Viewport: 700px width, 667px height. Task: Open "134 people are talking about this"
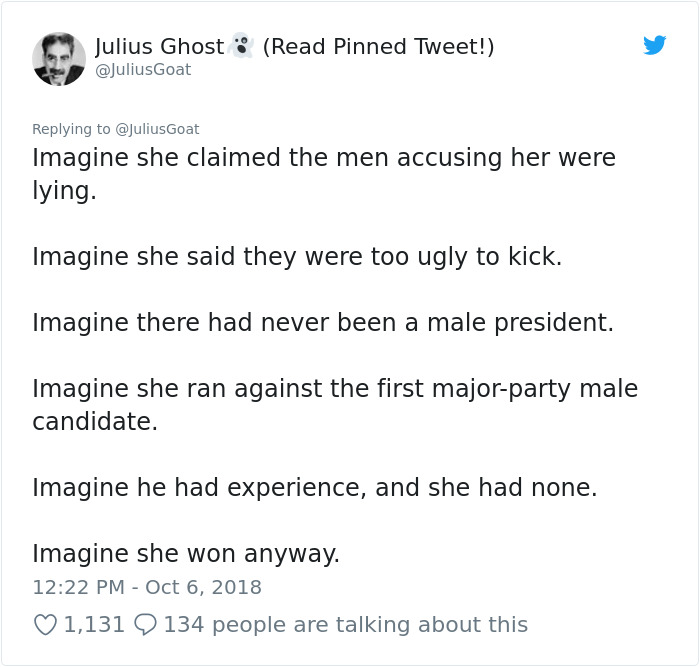click(x=345, y=625)
